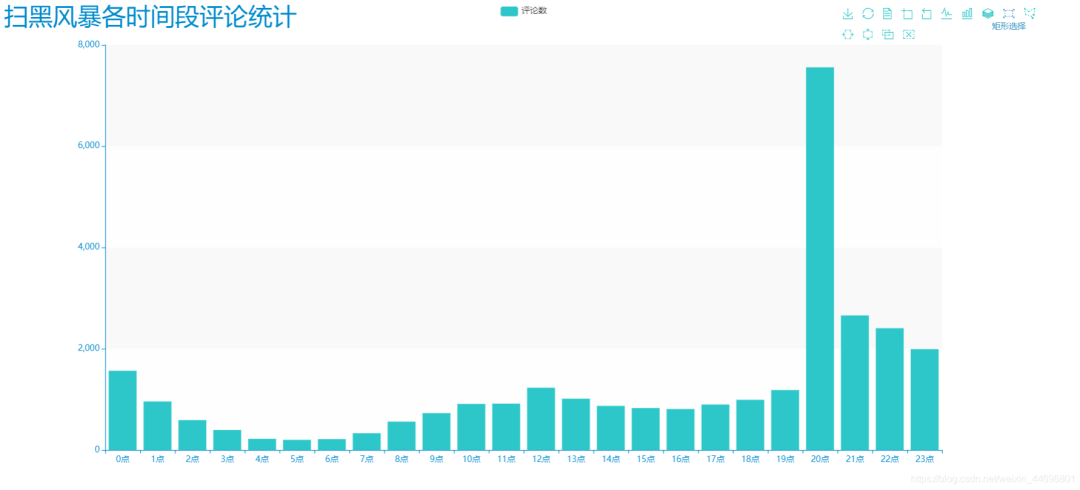Select the polygon lasso brush icon

pos(1029,13)
